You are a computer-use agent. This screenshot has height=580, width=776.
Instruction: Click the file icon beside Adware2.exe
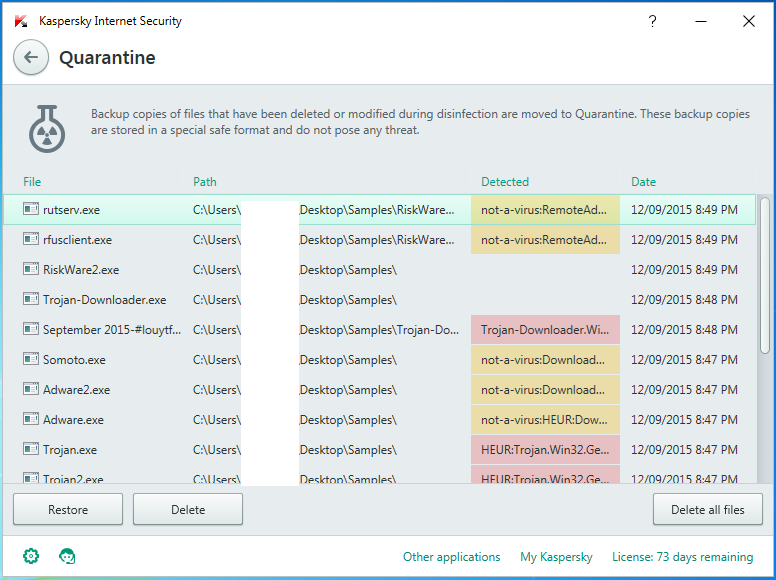31,389
